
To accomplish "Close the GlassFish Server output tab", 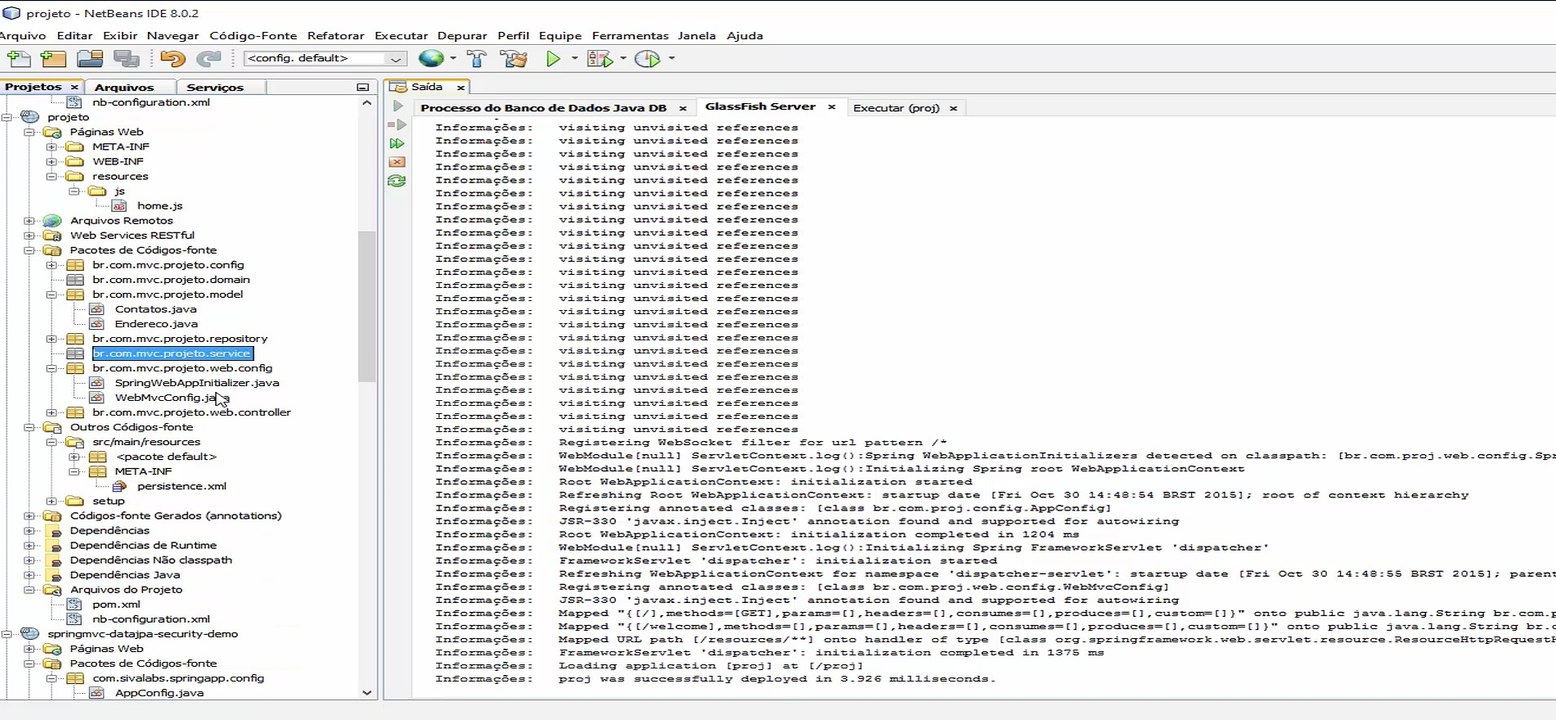I will [831, 107].
